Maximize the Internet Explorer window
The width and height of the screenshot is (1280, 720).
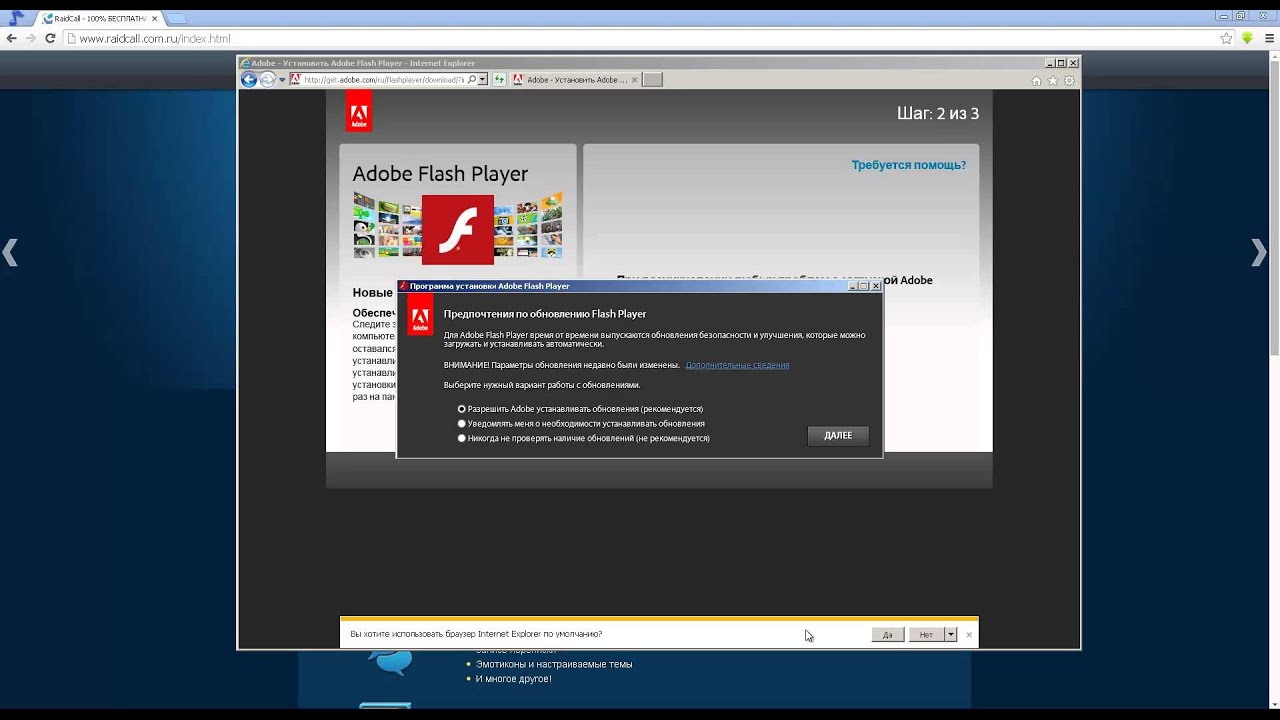[1062, 63]
